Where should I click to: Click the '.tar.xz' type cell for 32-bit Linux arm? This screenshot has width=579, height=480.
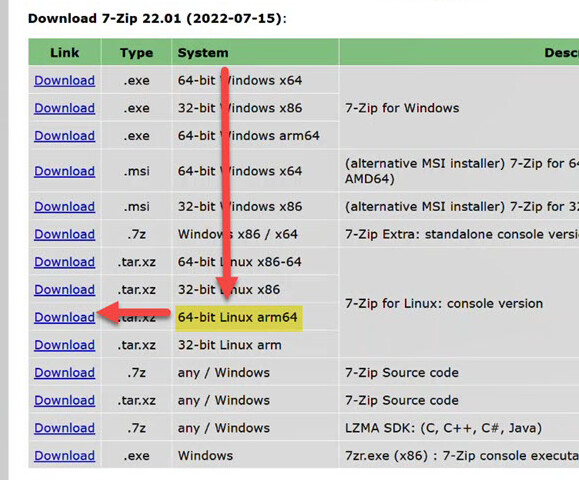point(136,345)
